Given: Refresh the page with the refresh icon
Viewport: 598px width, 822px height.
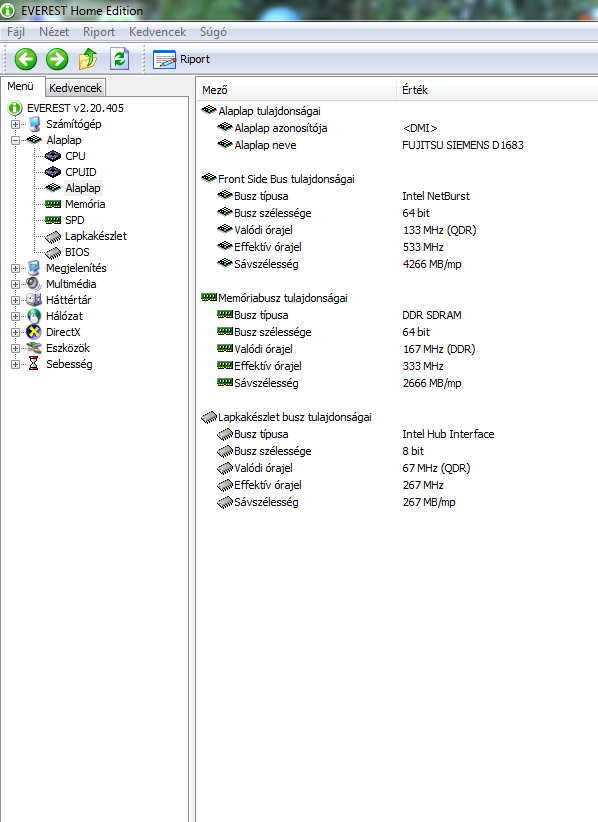Looking at the screenshot, I should tap(119, 59).
